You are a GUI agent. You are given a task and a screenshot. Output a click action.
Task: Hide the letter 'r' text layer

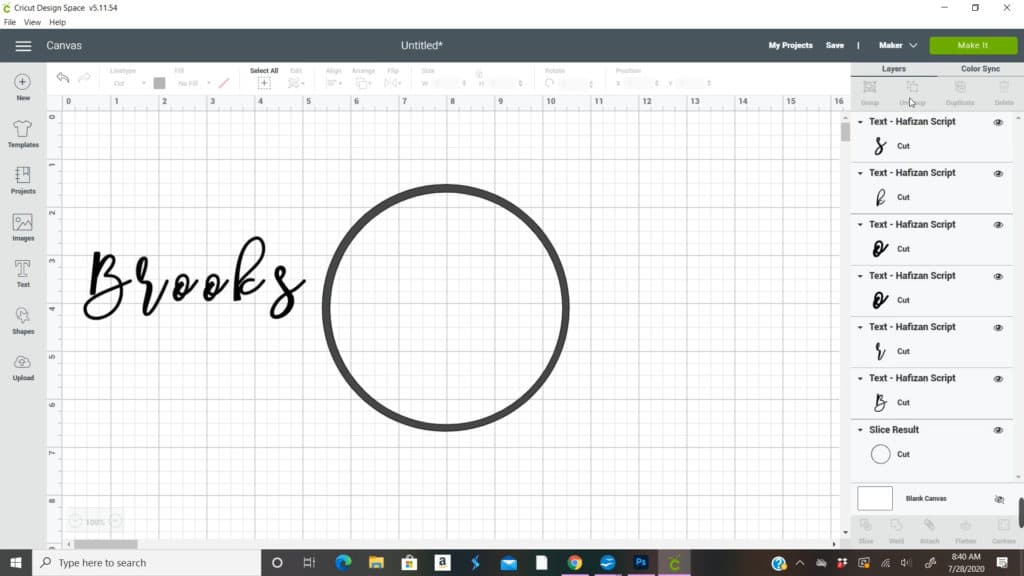[x=998, y=328]
